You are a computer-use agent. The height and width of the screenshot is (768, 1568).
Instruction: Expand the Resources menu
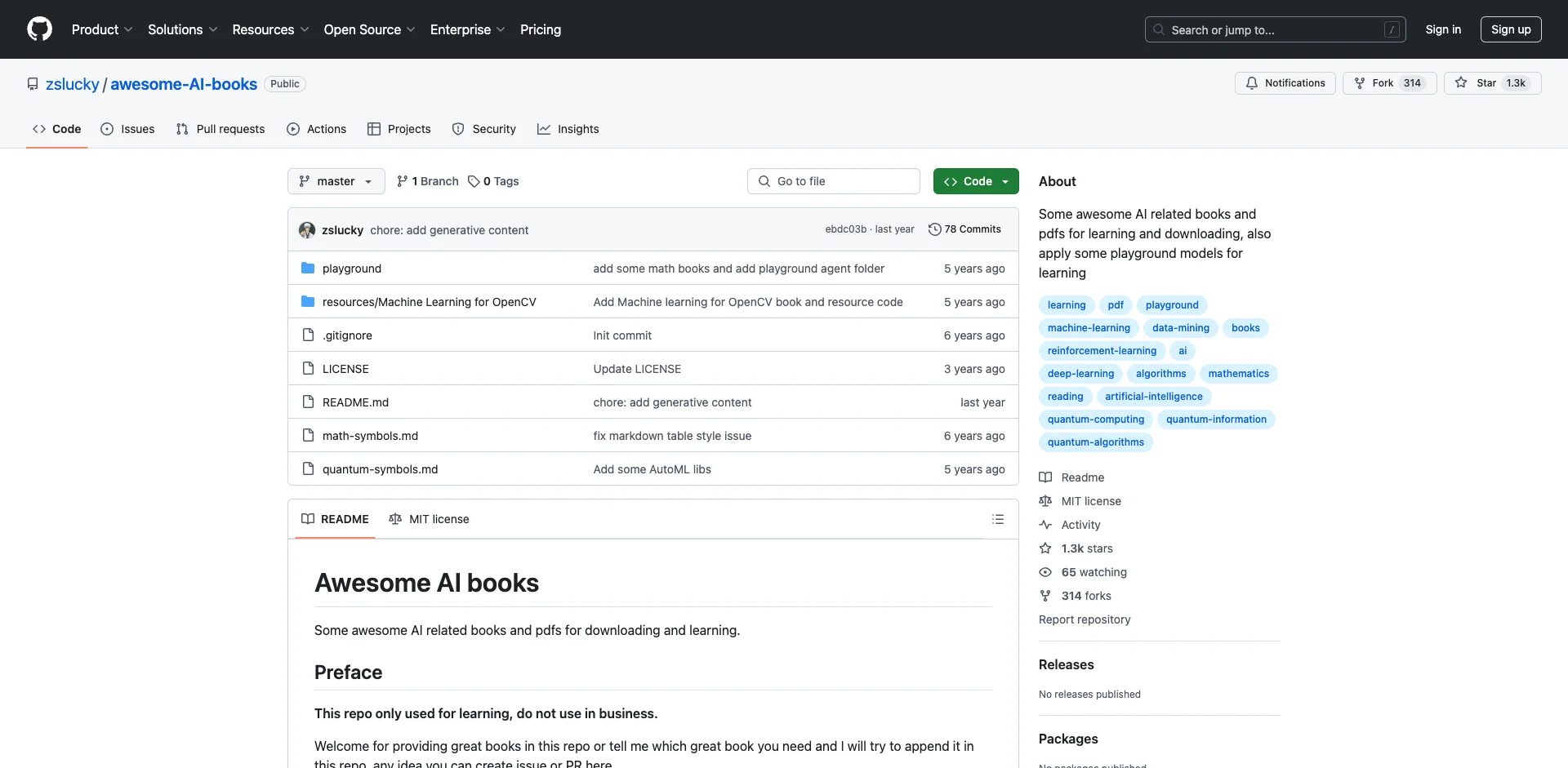(x=270, y=29)
